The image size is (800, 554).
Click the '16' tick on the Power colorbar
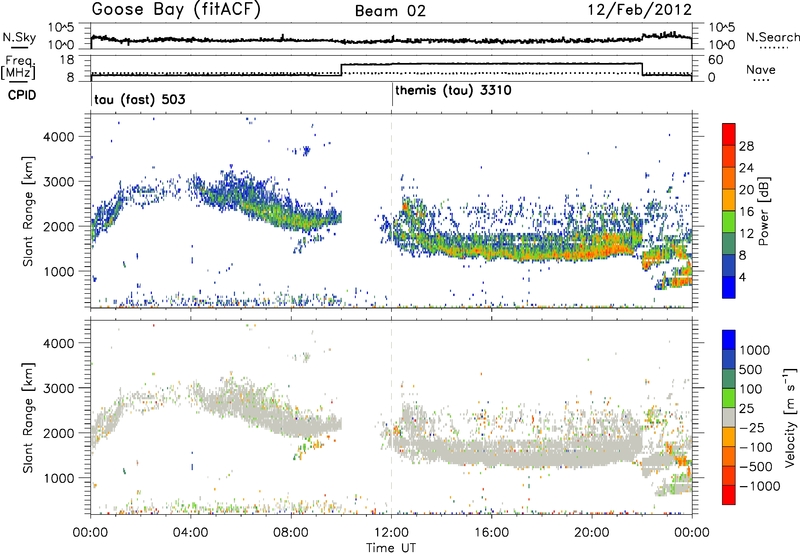(746, 212)
